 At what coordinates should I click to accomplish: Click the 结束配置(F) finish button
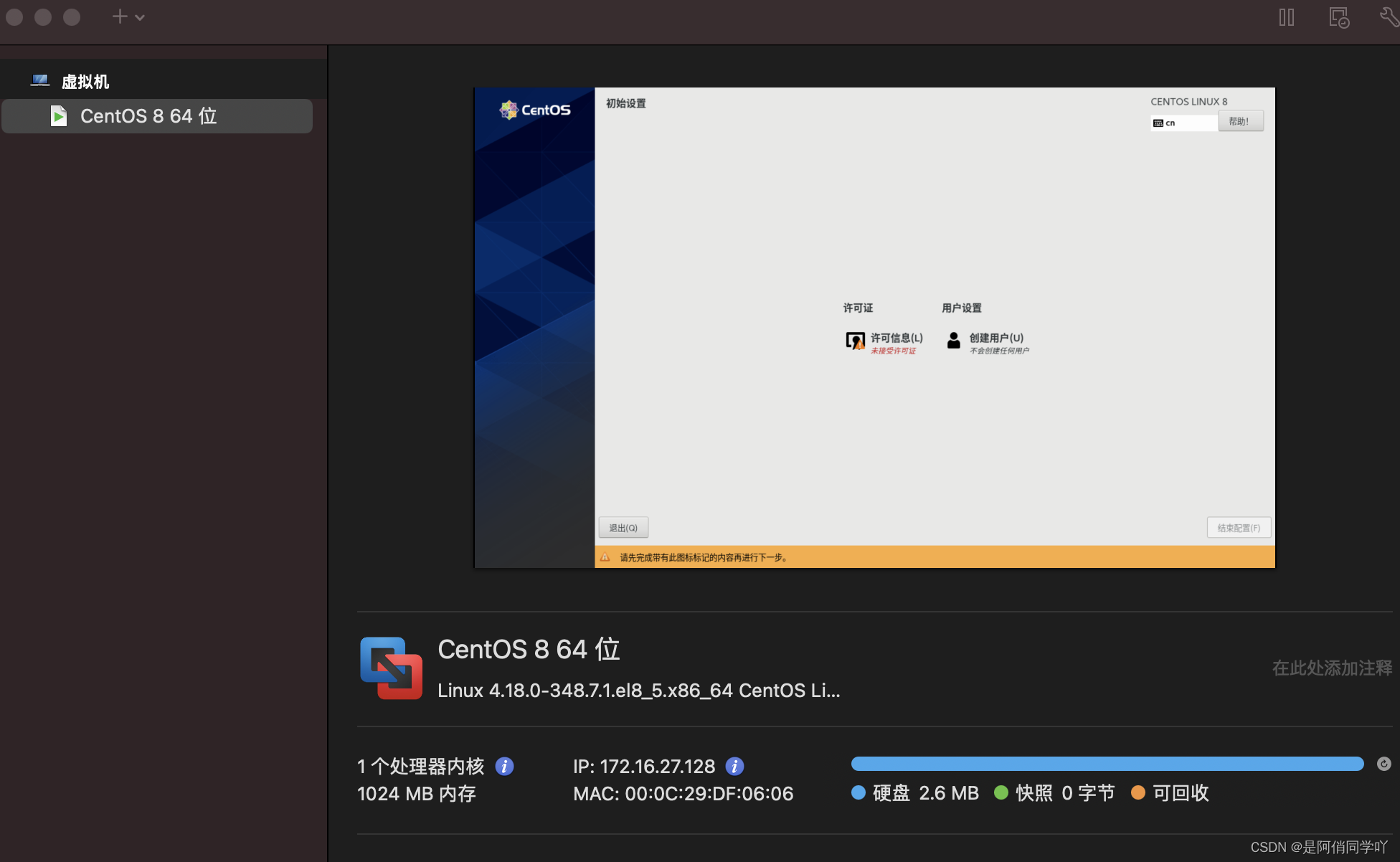point(1239,528)
